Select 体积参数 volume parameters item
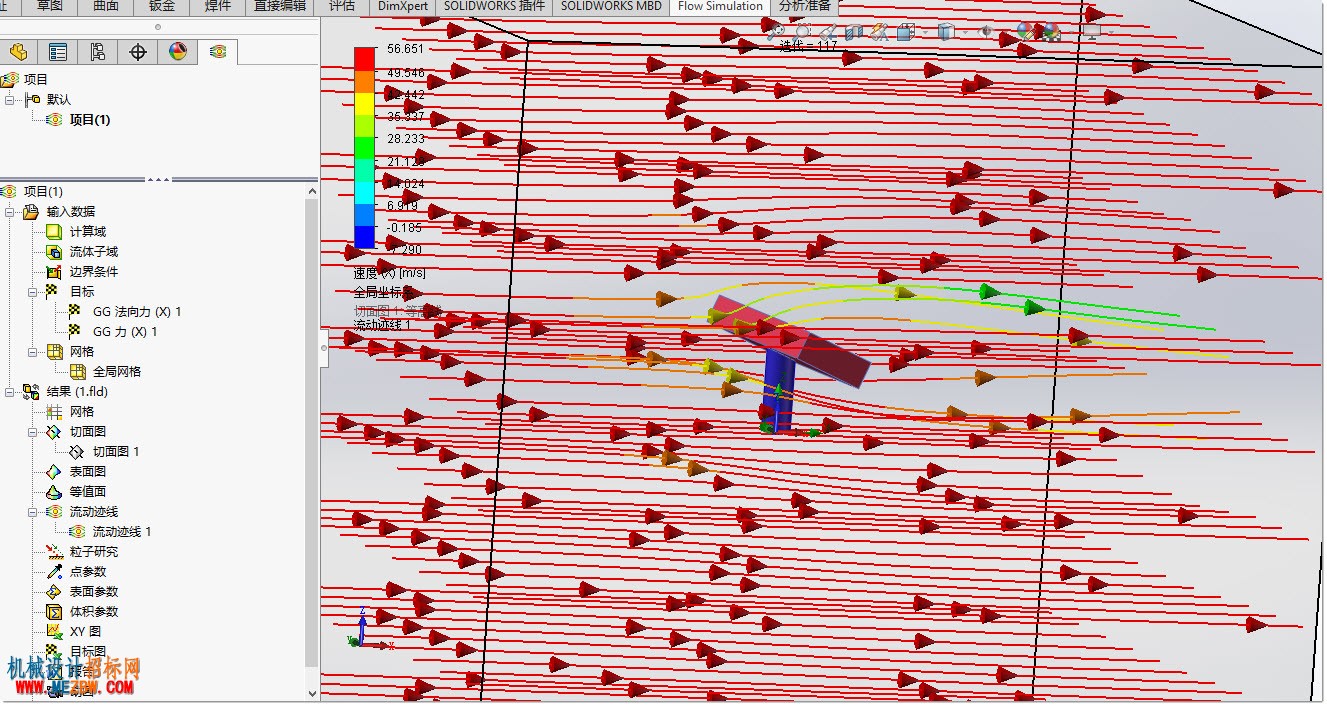This screenshot has width=1327, height=706. coord(93,612)
